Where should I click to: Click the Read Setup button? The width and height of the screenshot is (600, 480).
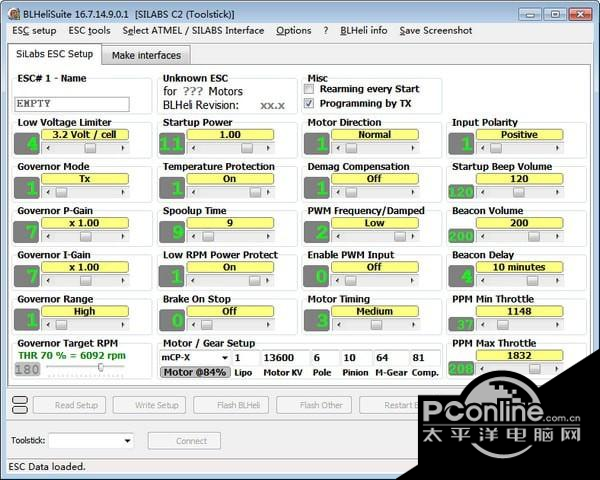point(69,405)
